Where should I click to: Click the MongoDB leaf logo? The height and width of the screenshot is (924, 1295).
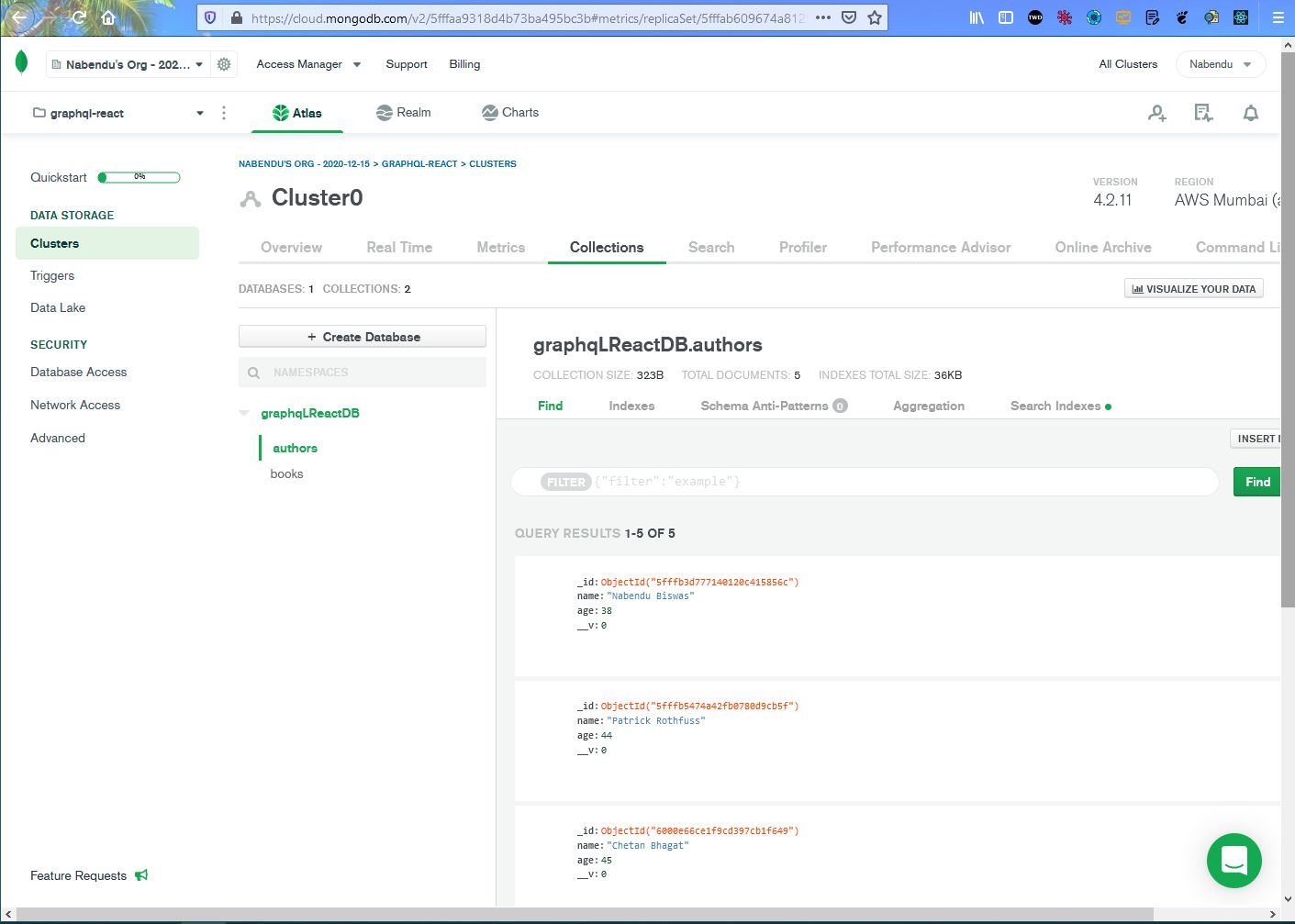(x=22, y=63)
